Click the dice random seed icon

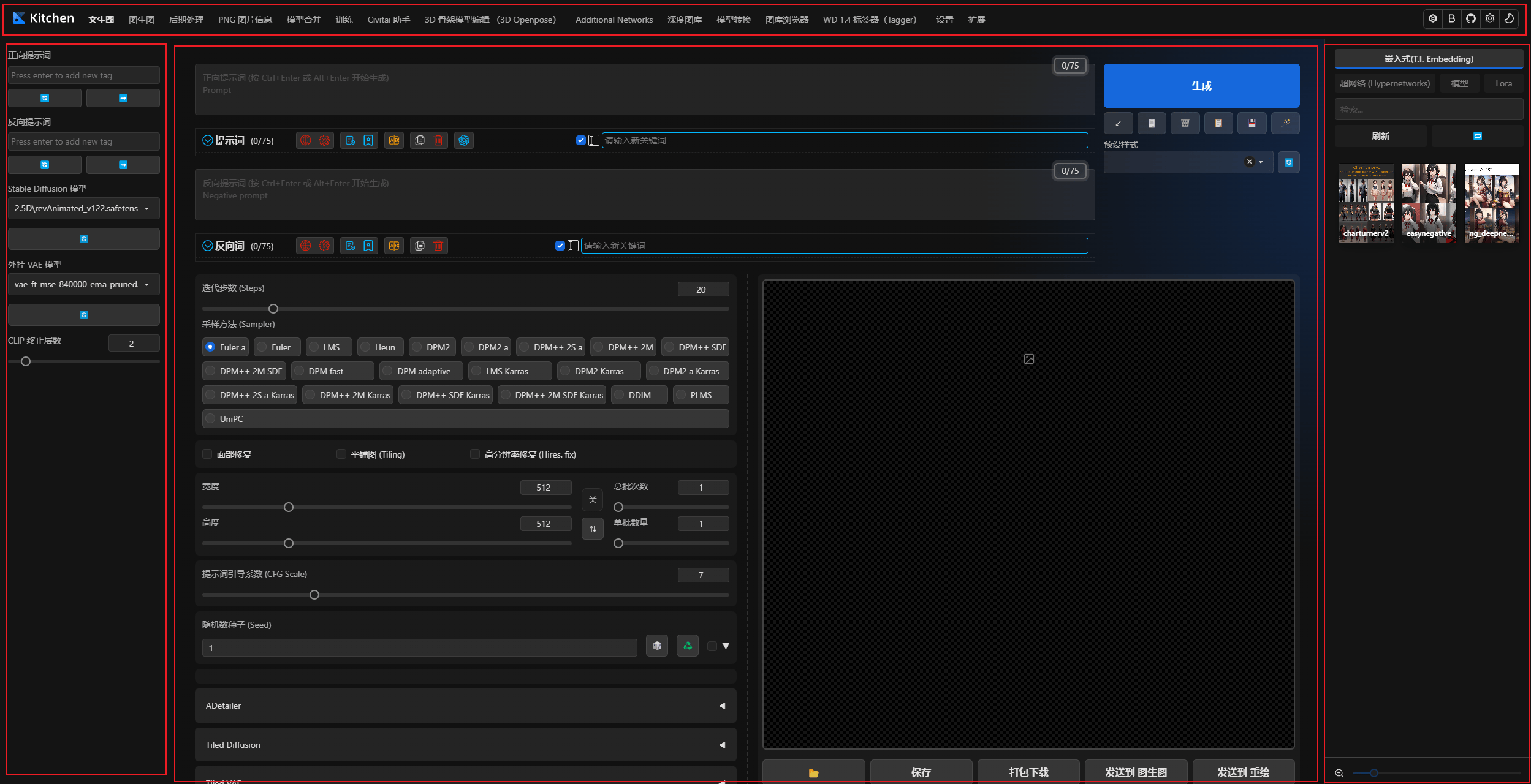657,646
